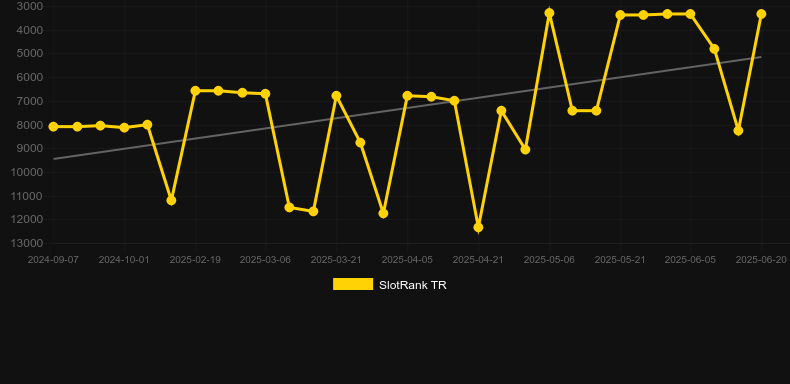This screenshot has height=384, width=790.
Task: Select the point near 5000 after 2025-06-05
Action: click(714, 49)
